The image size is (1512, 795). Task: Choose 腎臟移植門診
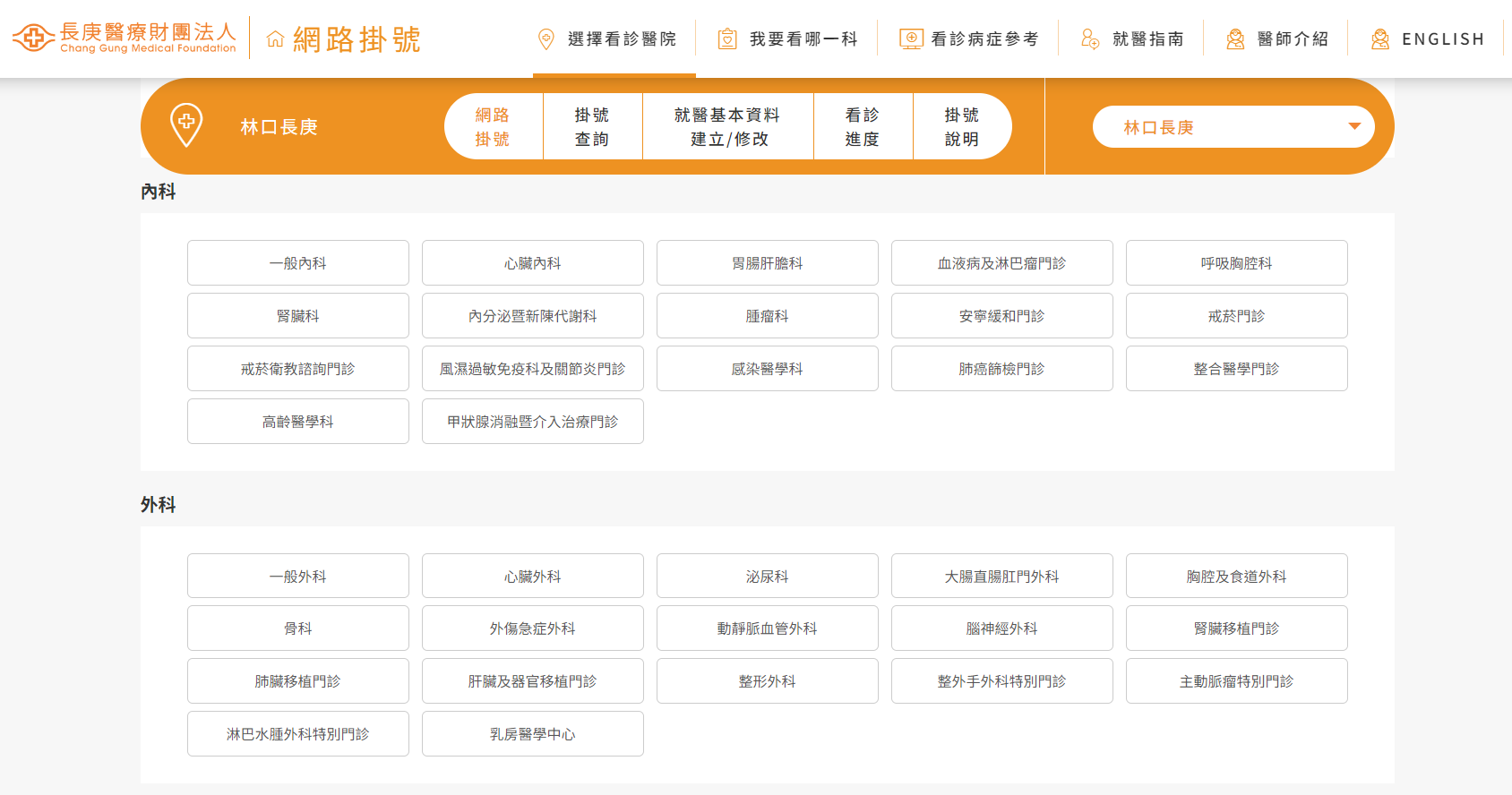1237,628
